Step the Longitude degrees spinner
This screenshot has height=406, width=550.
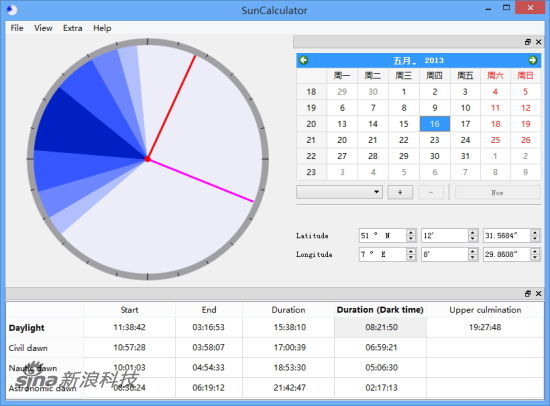411,254
